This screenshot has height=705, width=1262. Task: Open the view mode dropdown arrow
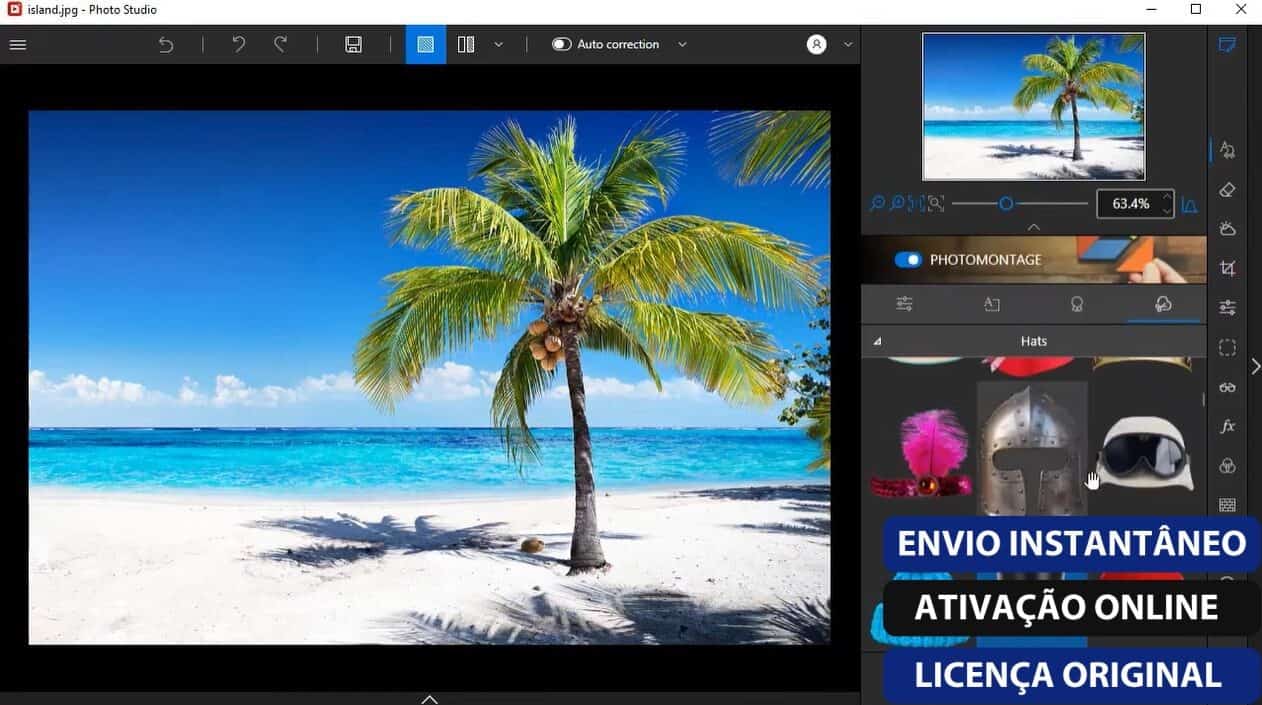tap(498, 45)
